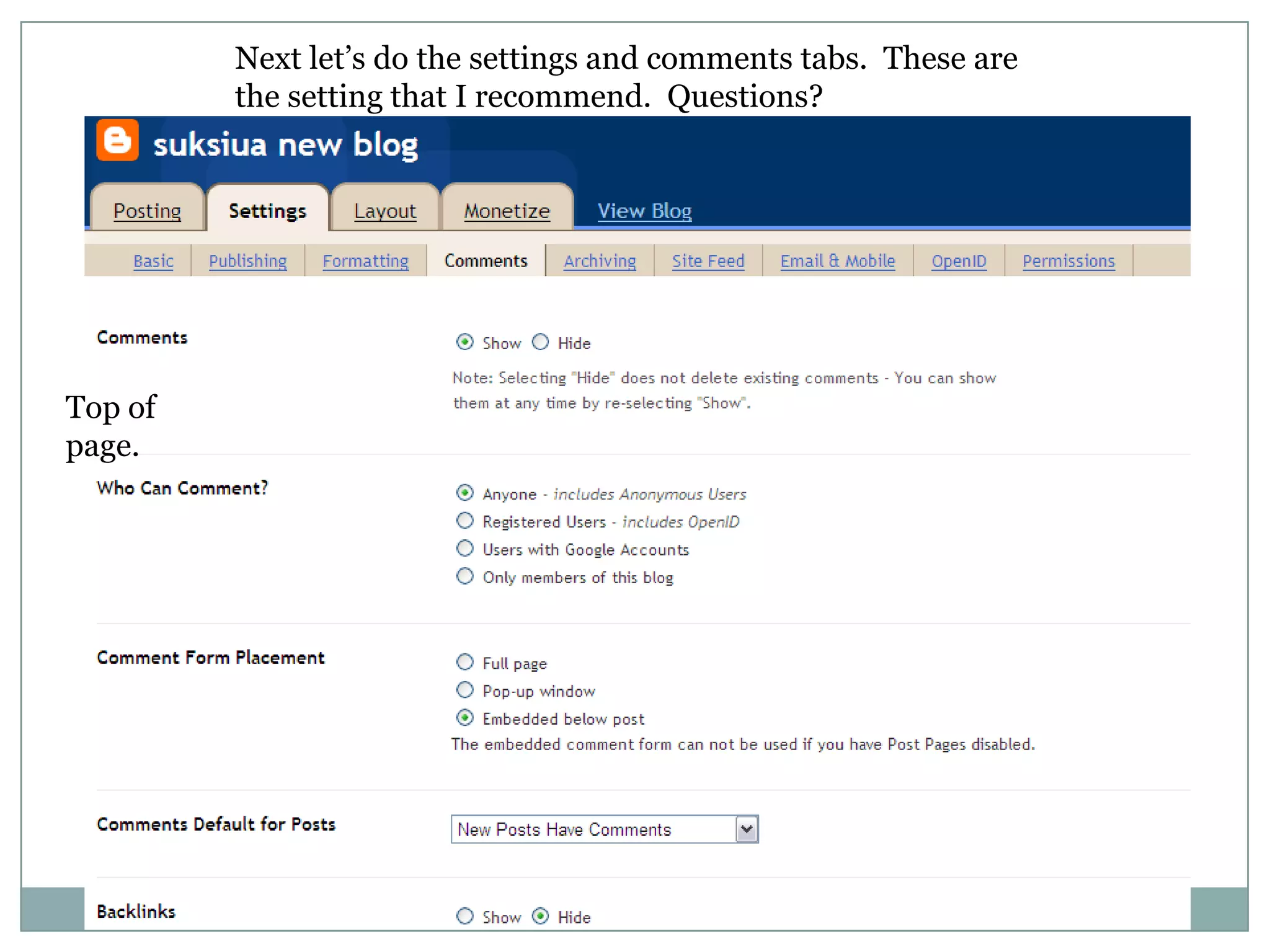Choose Users with Google Accounts option
The height and width of the screenshot is (952, 1270).
[x=465, y=549]
